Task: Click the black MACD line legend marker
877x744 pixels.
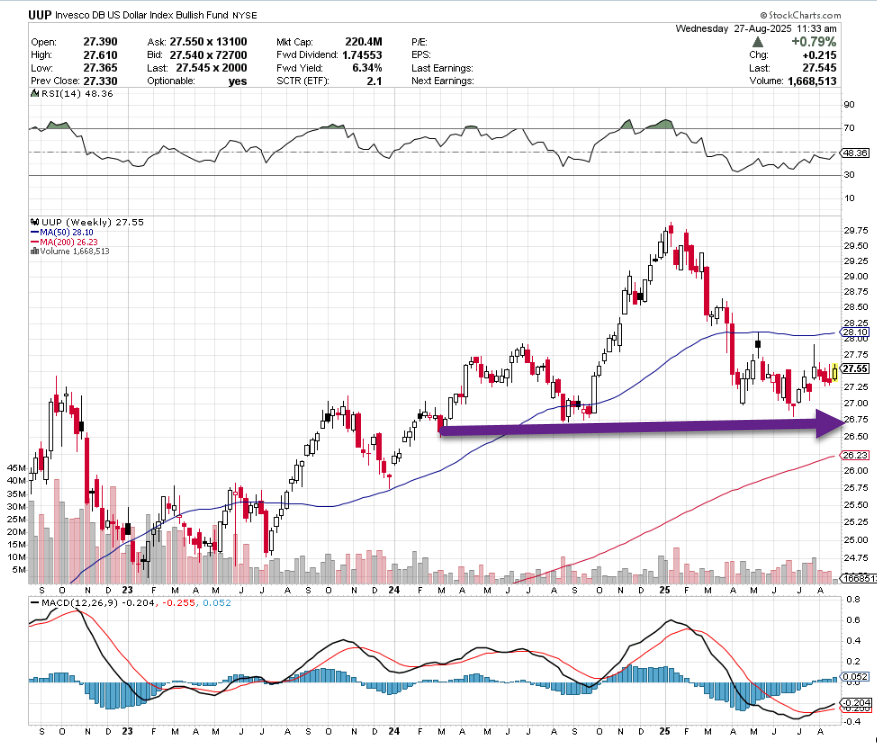Action: click(35, 603)
